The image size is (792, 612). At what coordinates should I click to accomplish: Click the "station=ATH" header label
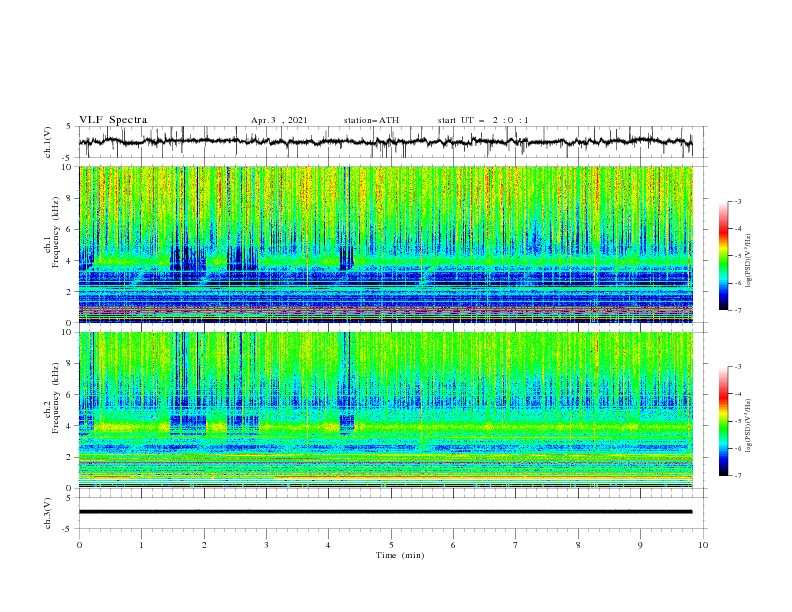[371, 120]
